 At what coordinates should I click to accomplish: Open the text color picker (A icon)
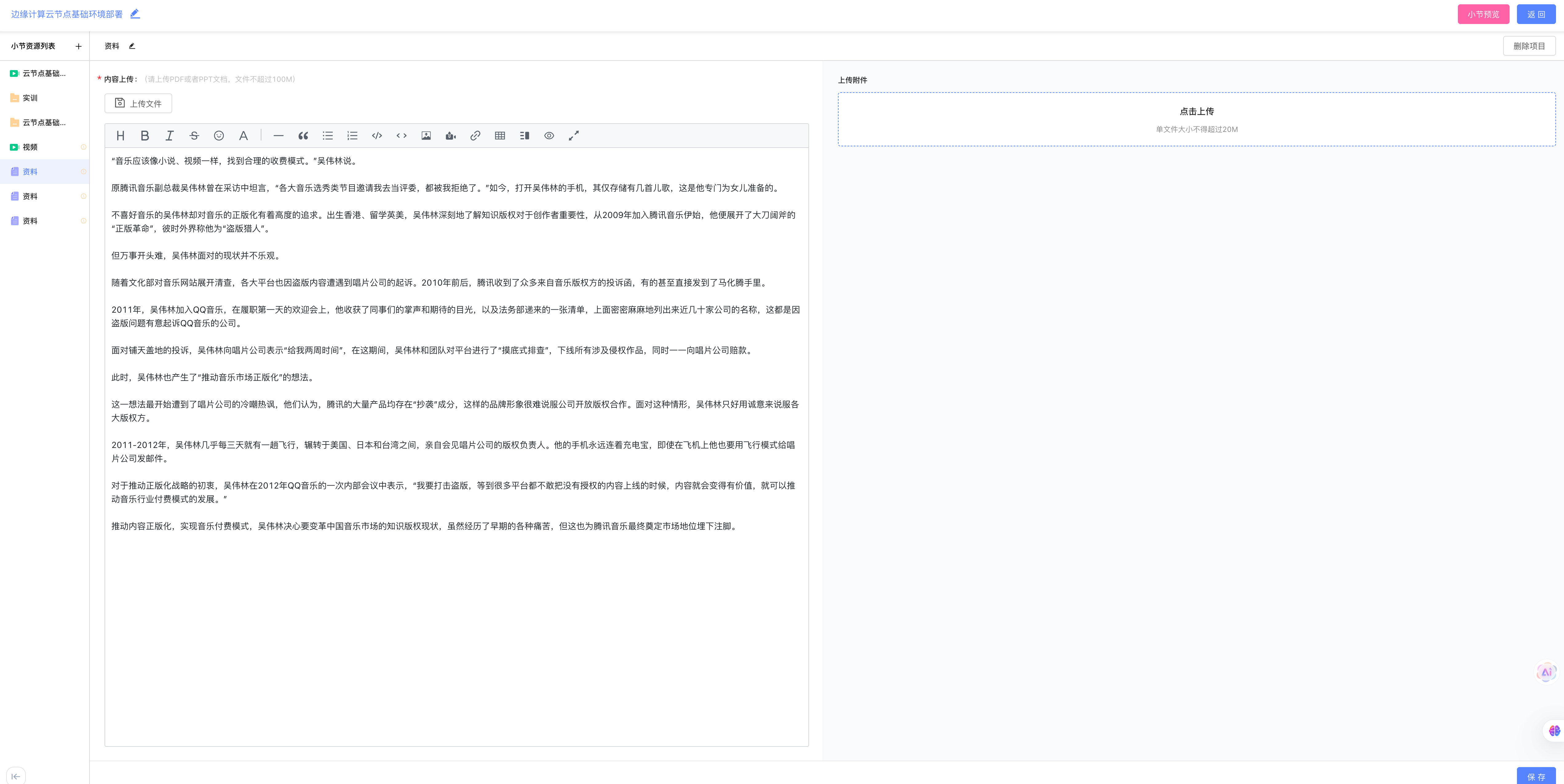click(x=243, y=135)
